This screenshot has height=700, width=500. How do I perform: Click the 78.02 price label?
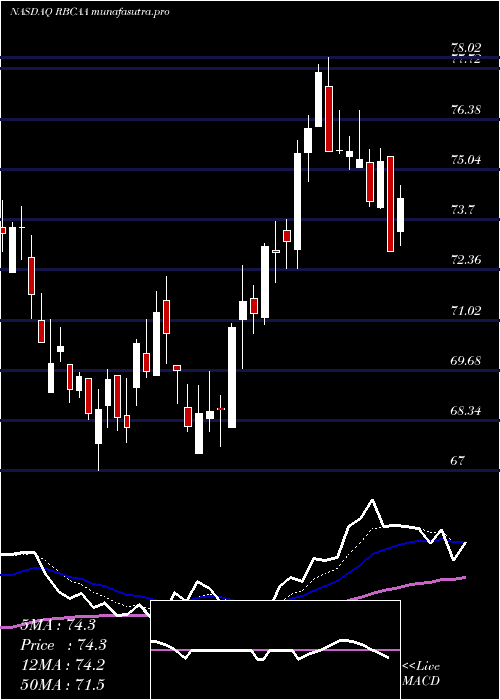(466, 48)
